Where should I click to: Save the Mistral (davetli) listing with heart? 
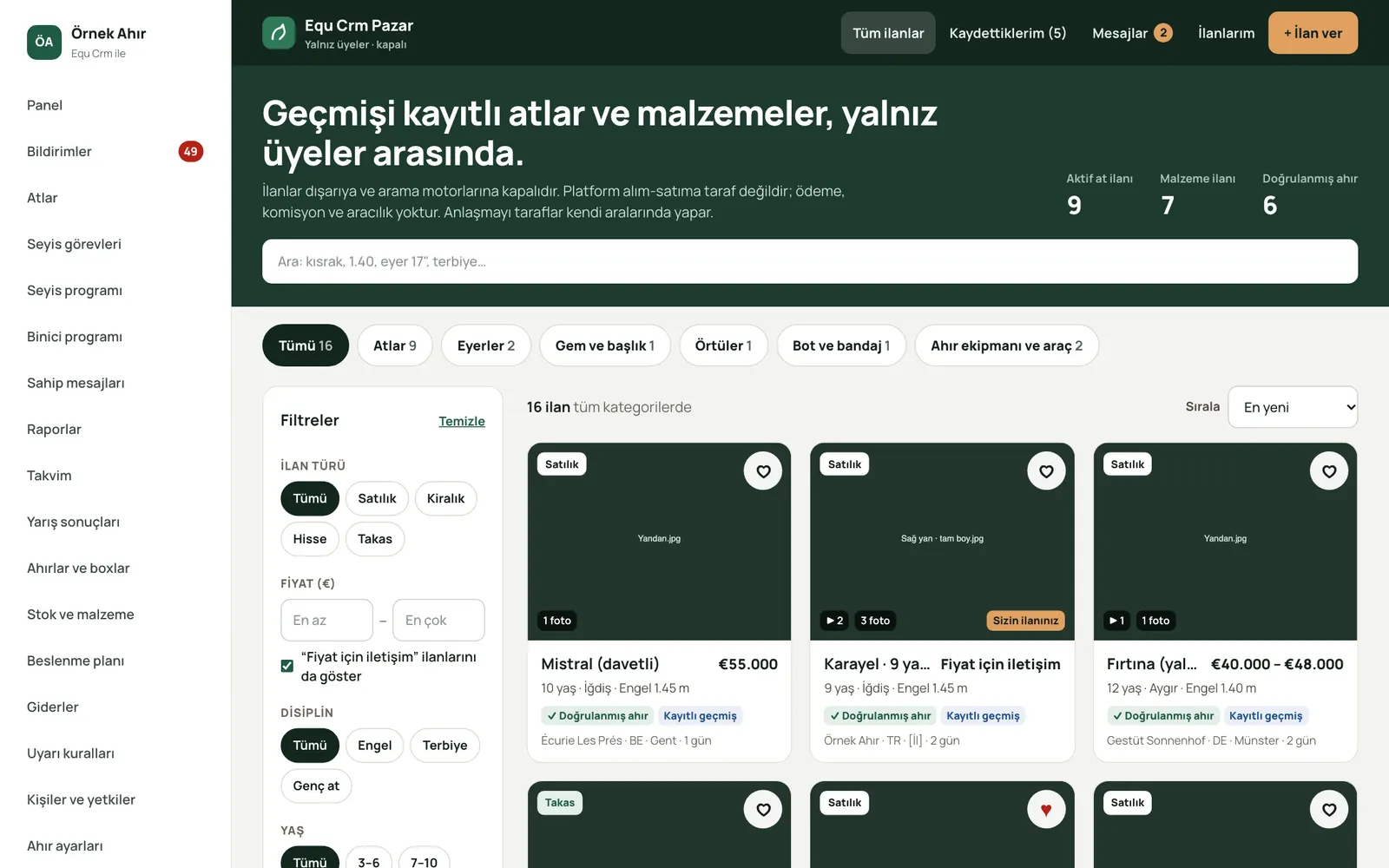click(x=763, y=471)
